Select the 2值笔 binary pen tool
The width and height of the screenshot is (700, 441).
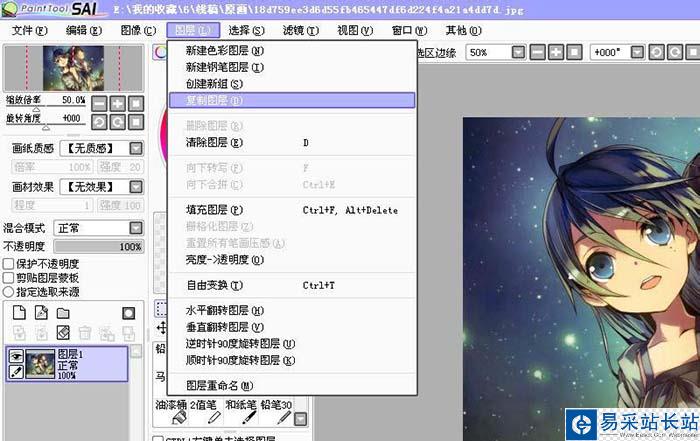pos(206,412)
